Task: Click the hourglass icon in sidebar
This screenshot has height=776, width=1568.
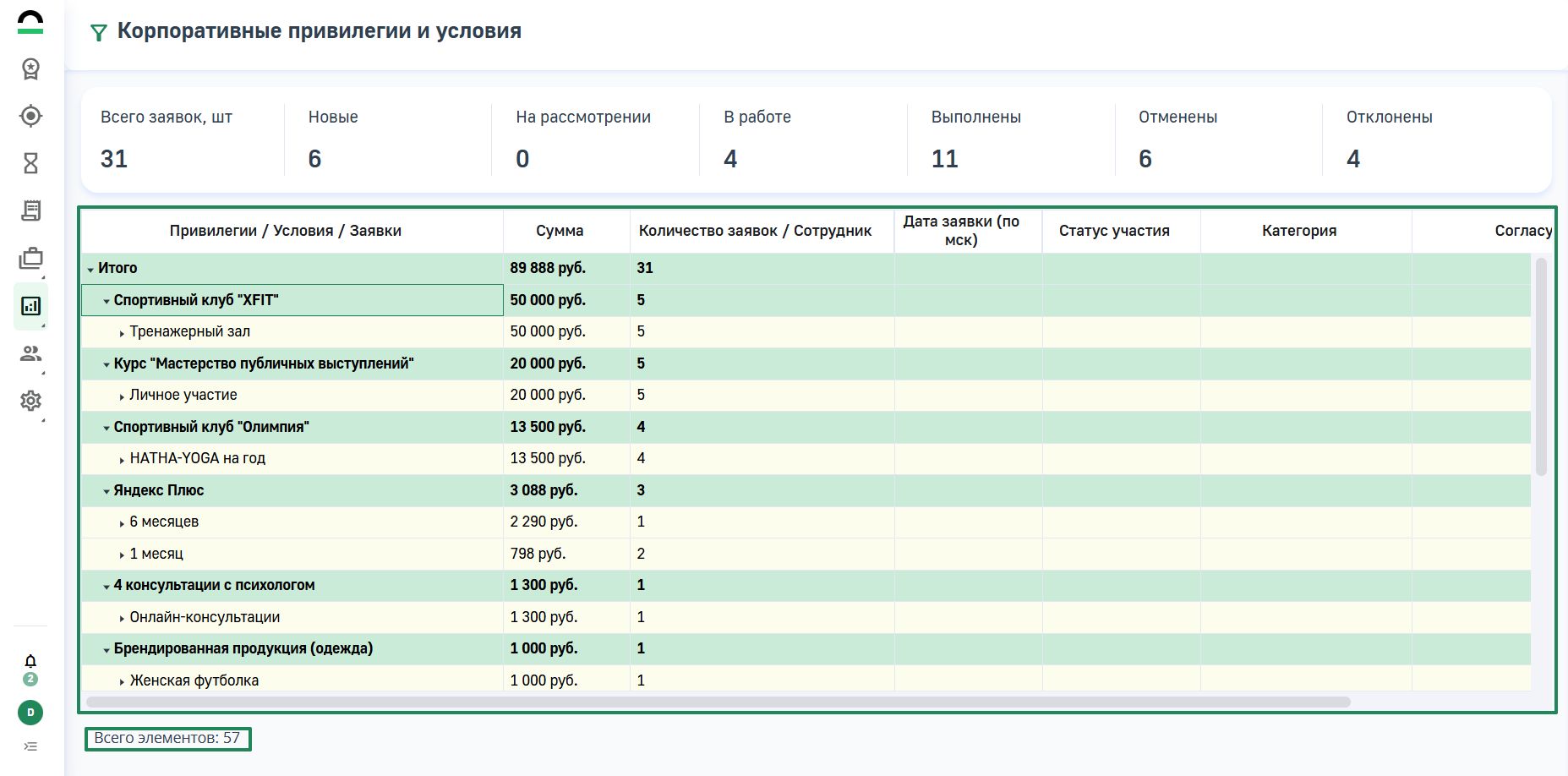Action: [30, 163]
